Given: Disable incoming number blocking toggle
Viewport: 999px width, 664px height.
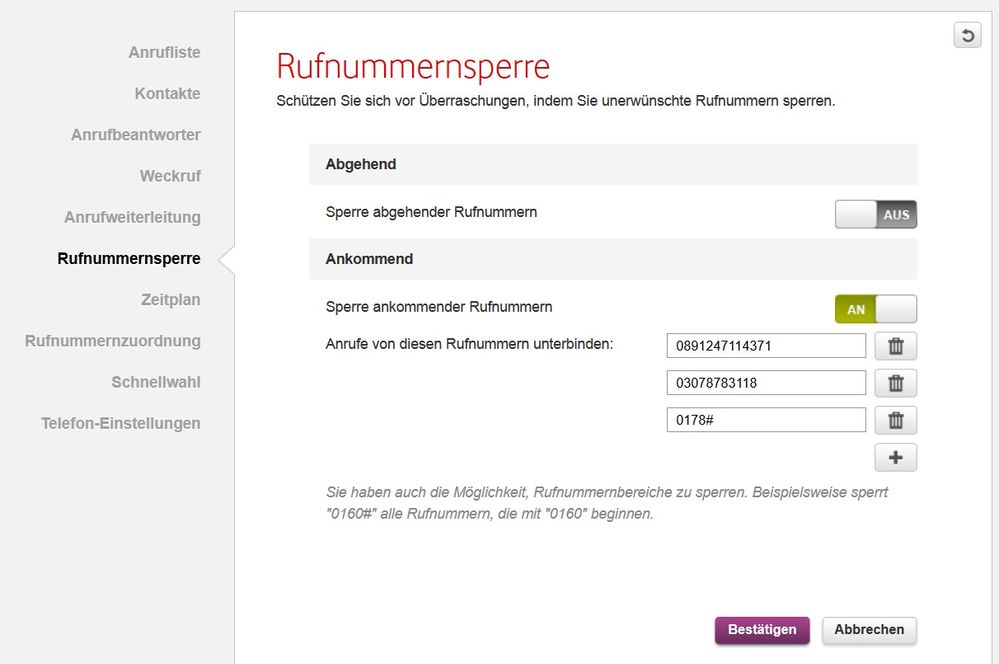Looking at the screenshot, I should pos(875,309).
